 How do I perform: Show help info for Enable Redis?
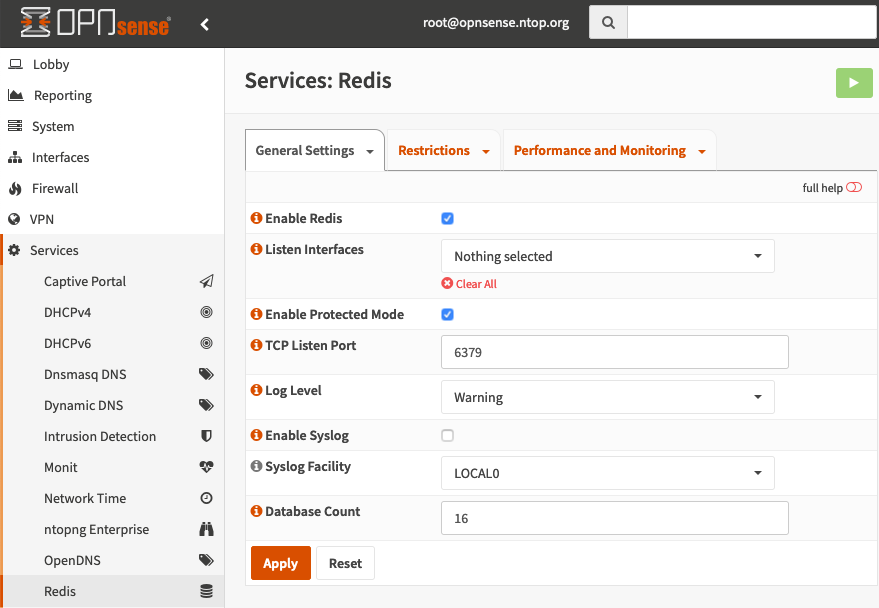click(256, 218)
